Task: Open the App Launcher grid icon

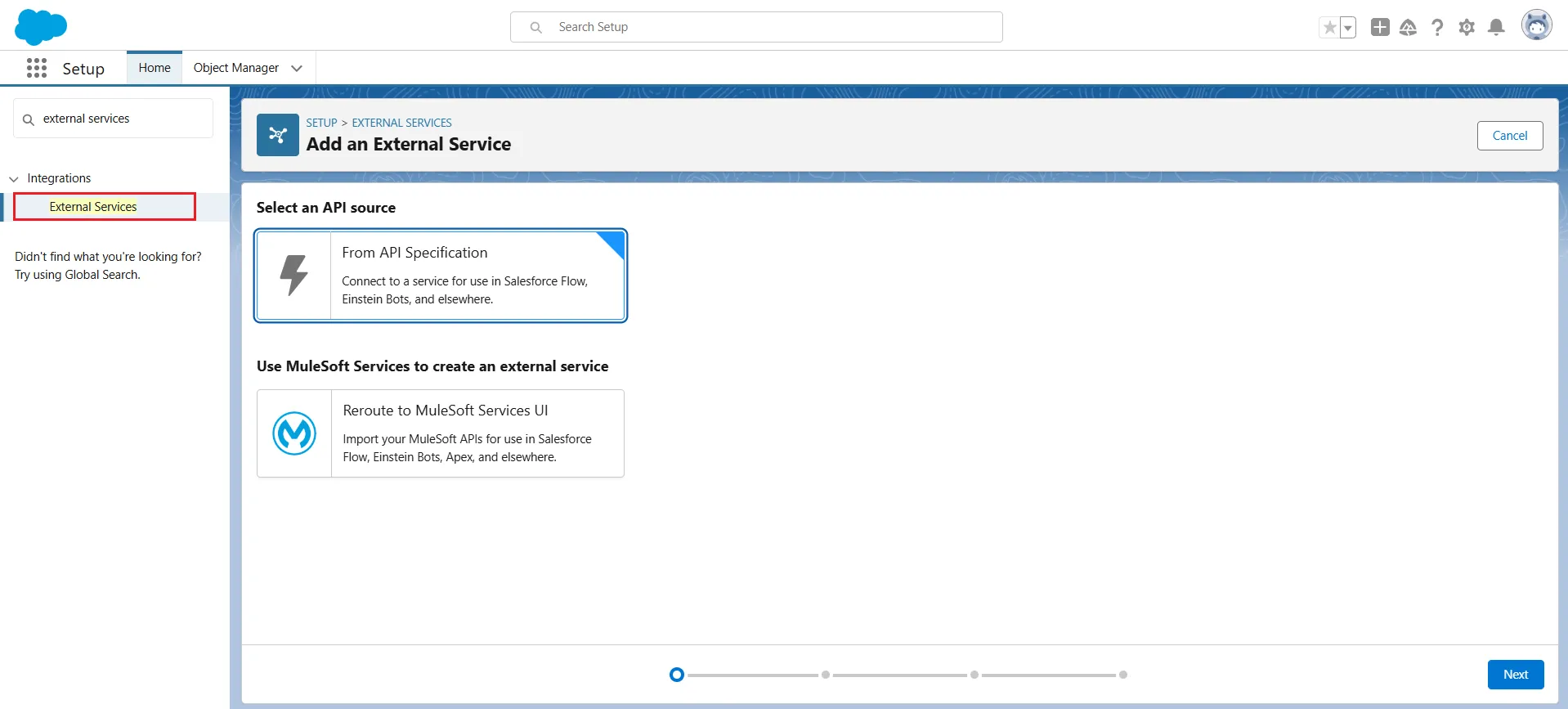Action: (37, 68)
